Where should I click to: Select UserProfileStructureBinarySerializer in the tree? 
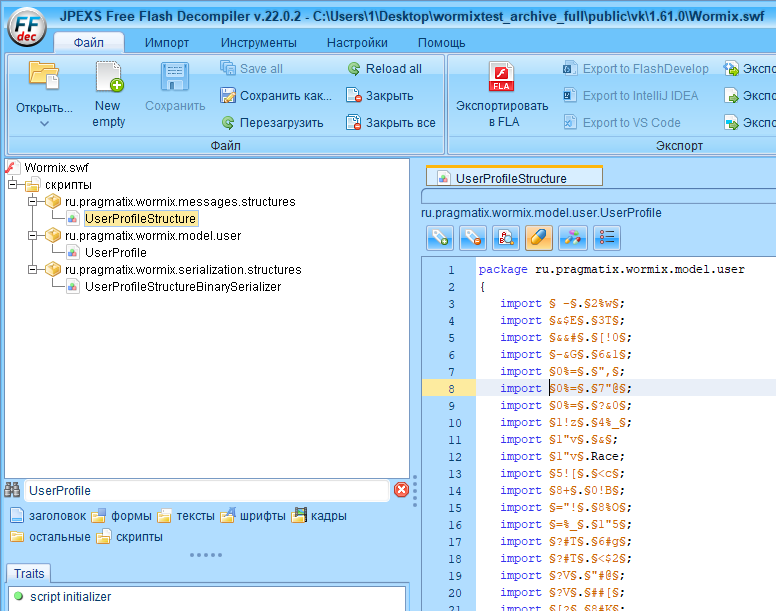183,286
